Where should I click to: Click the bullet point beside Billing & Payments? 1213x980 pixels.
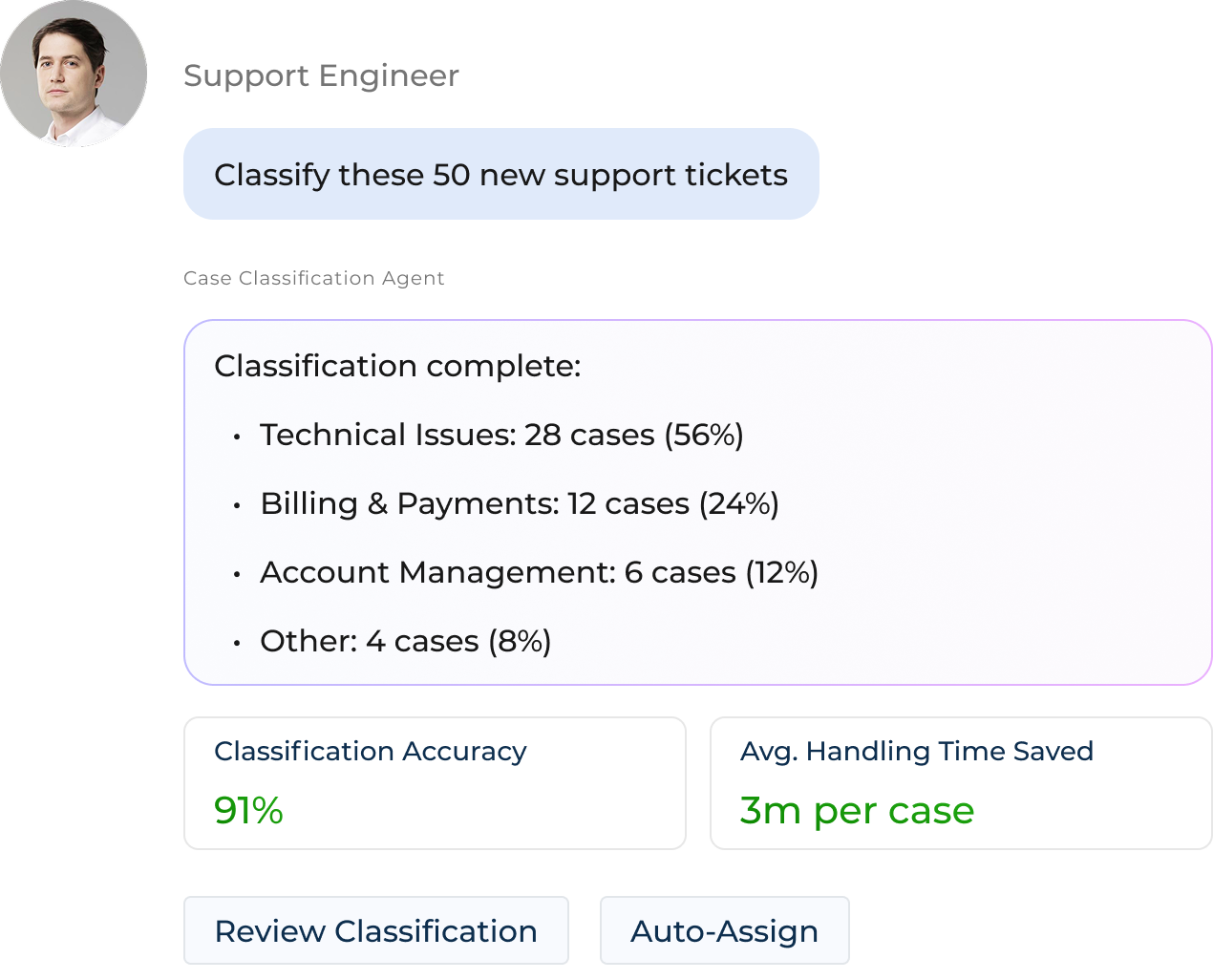point(237,505)
